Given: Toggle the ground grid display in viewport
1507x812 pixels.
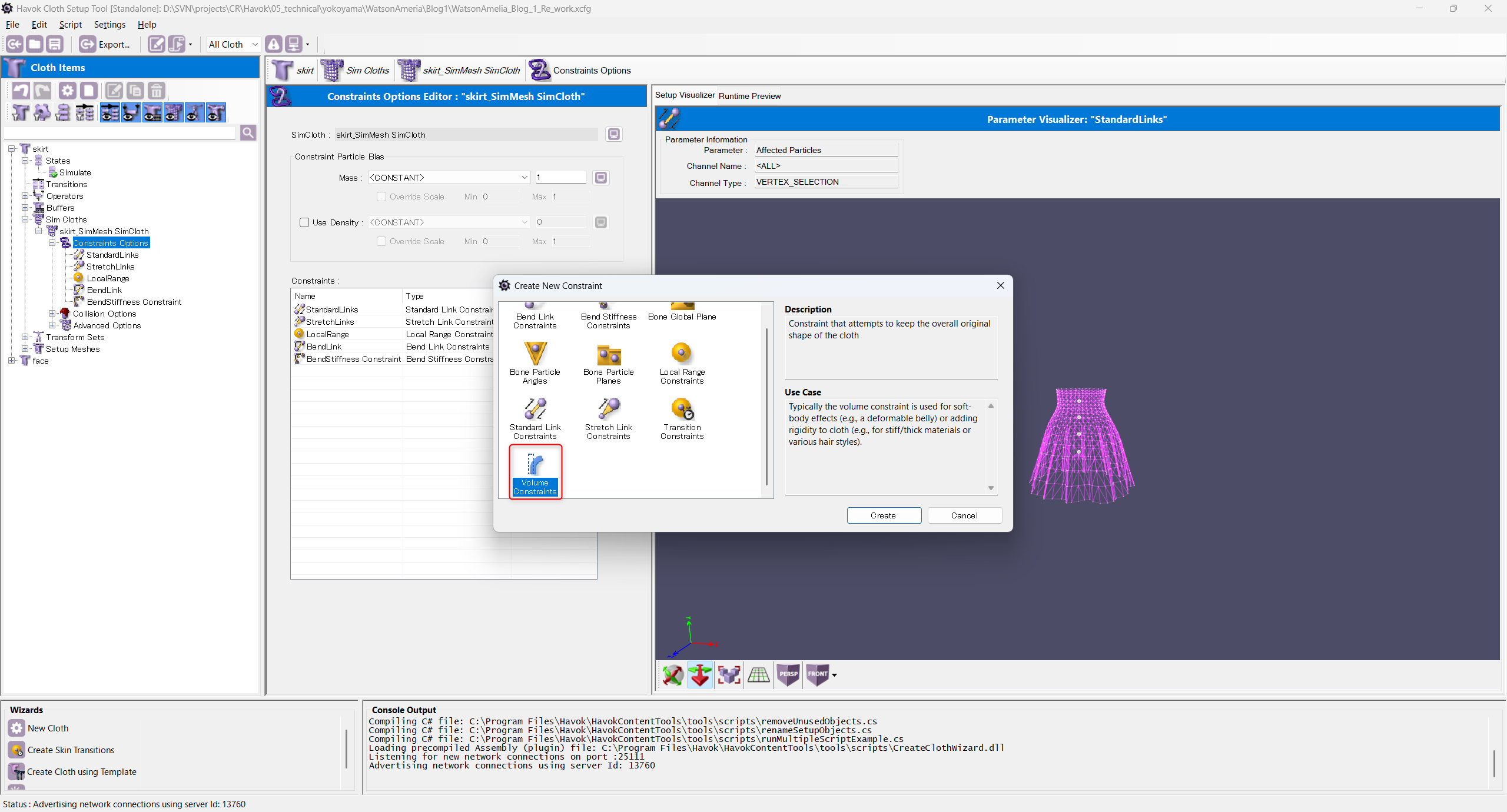Looking at the screenshot, I should (x=759, y=675).
